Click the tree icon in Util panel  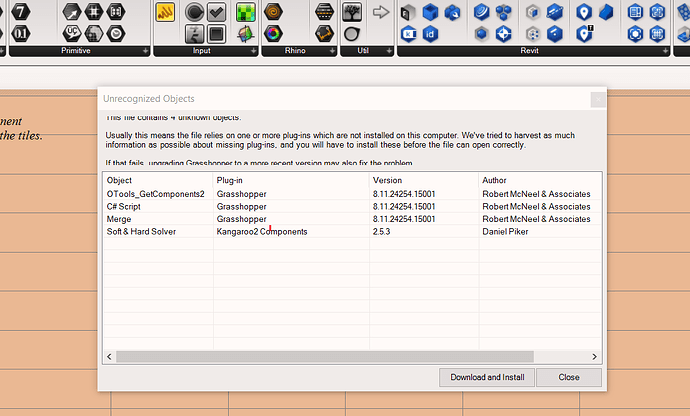coord(352,12)
